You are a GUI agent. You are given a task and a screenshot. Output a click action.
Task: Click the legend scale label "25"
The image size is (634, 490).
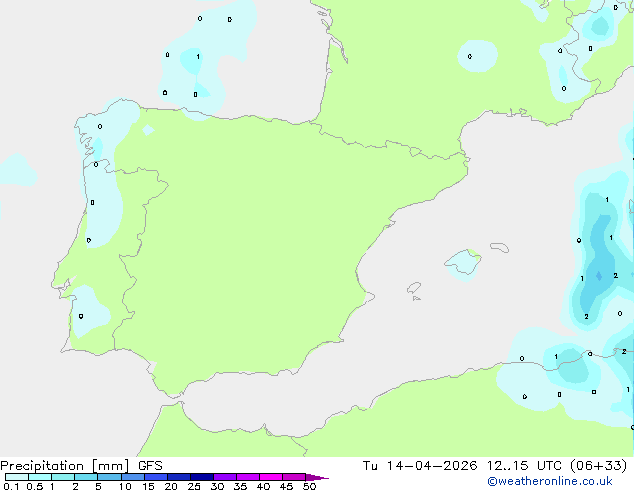194,486
